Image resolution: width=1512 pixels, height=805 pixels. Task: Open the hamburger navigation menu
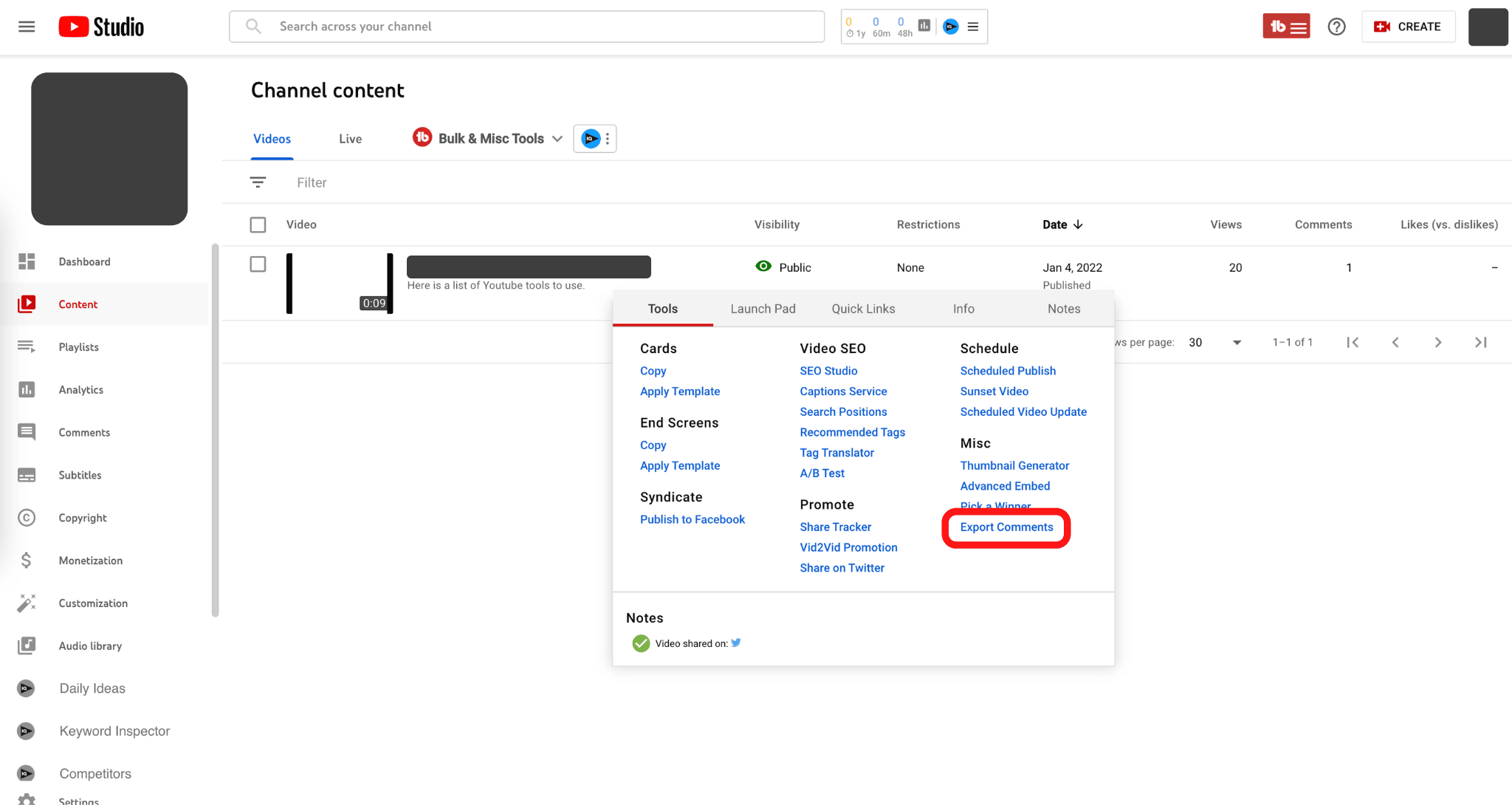tap(27, 27)
